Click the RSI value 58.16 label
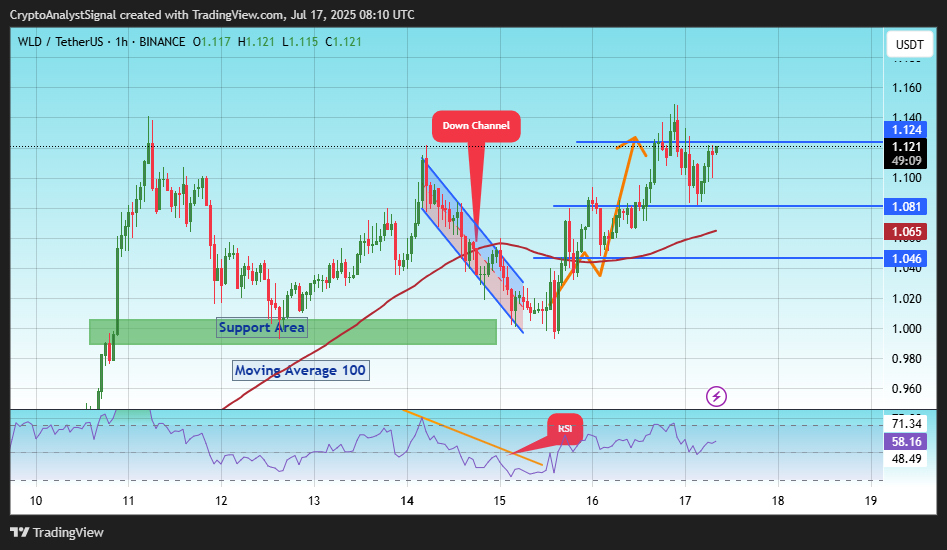 905,442
